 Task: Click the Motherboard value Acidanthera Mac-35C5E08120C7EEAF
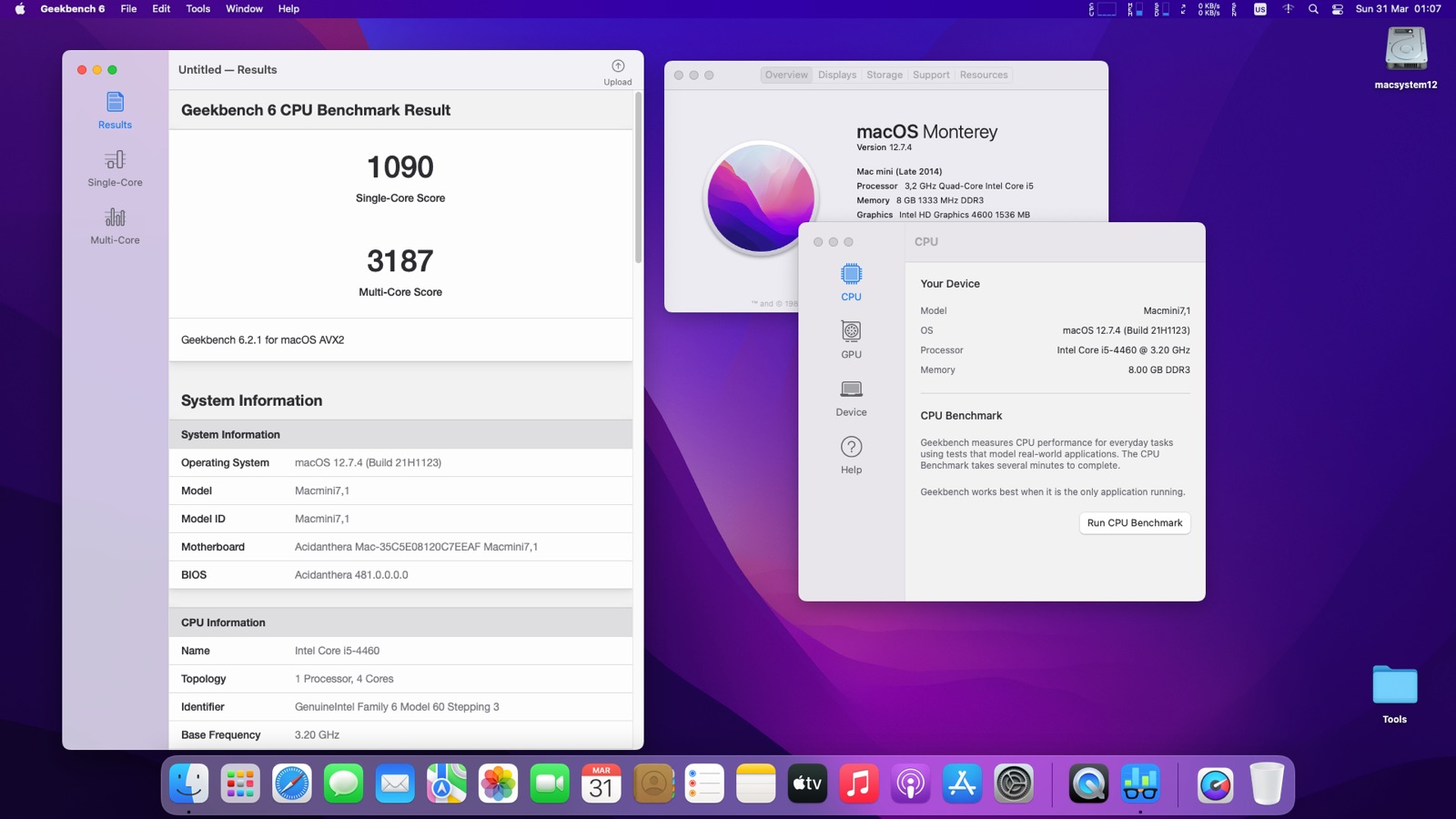416,547
